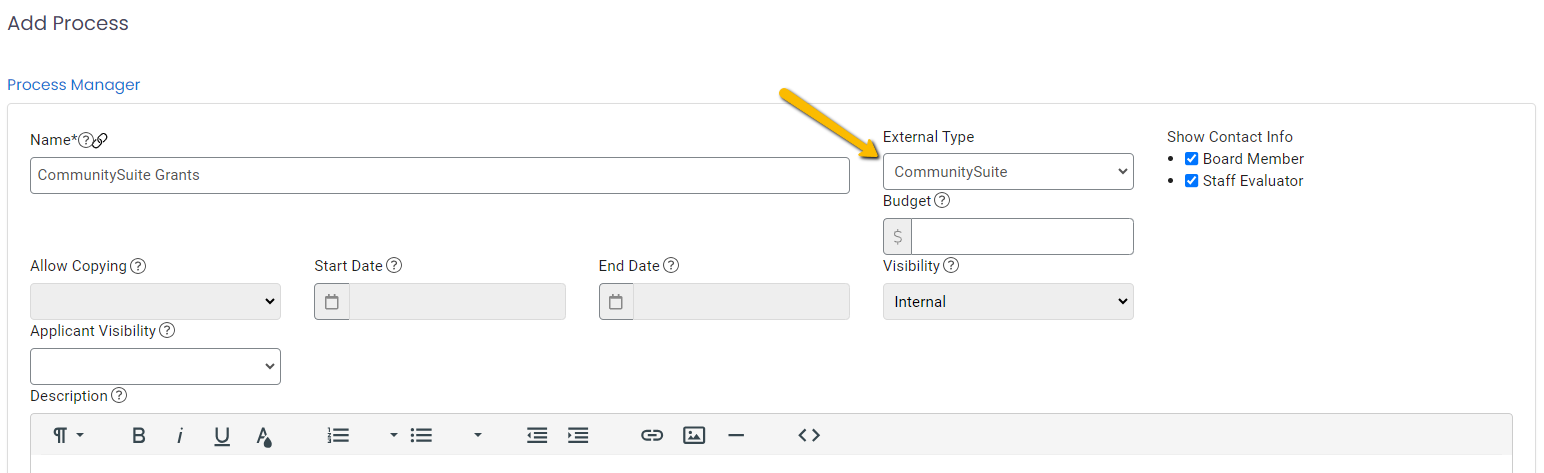Toggle the Staff Evaluator checkbox
Screen dimensions: 1544x473
coord(1191,181)
